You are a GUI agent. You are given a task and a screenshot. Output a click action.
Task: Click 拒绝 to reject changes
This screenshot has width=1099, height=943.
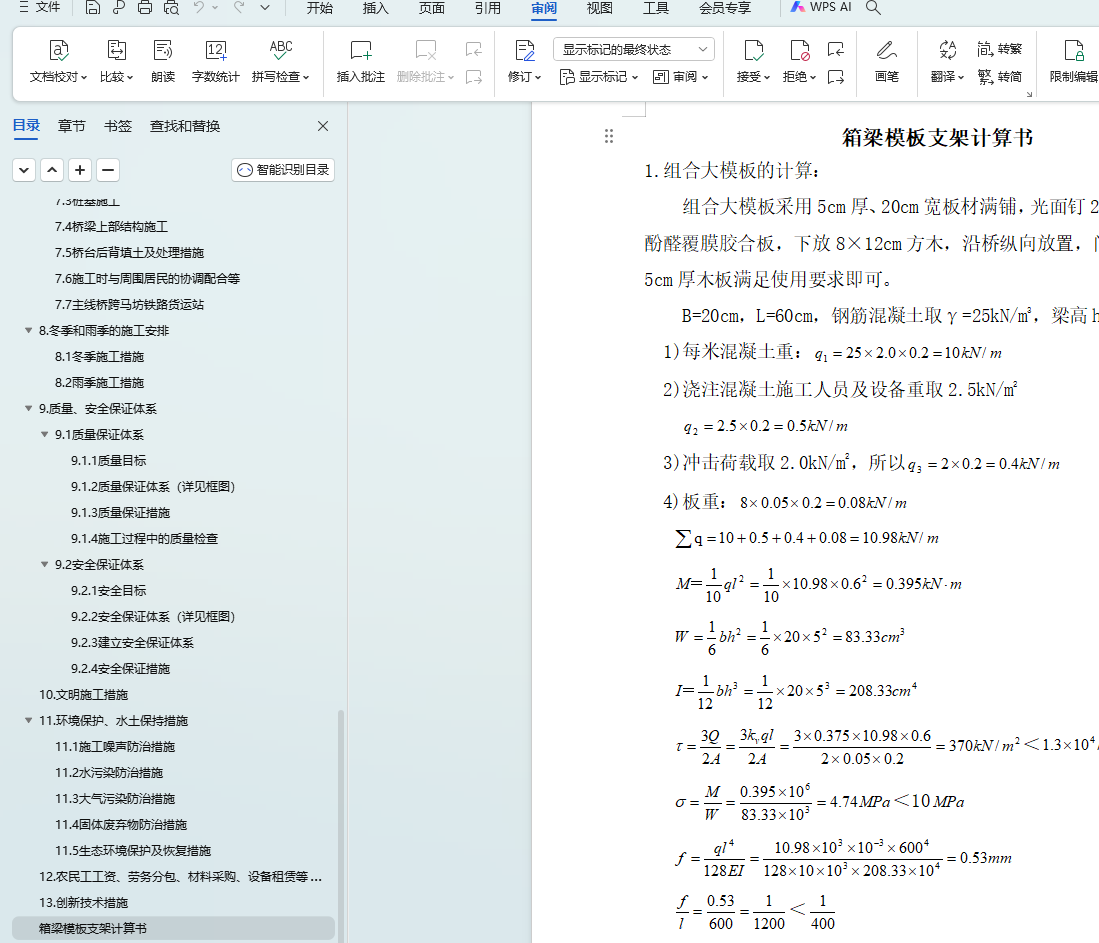coord(799,62)
